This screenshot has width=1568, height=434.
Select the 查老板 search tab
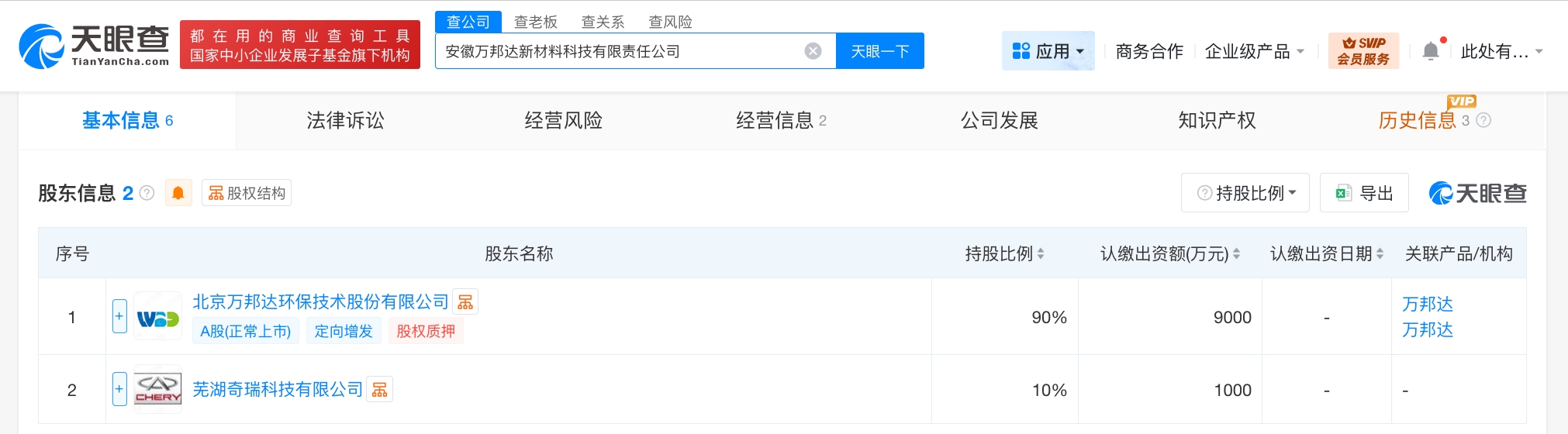coord(535,22)
